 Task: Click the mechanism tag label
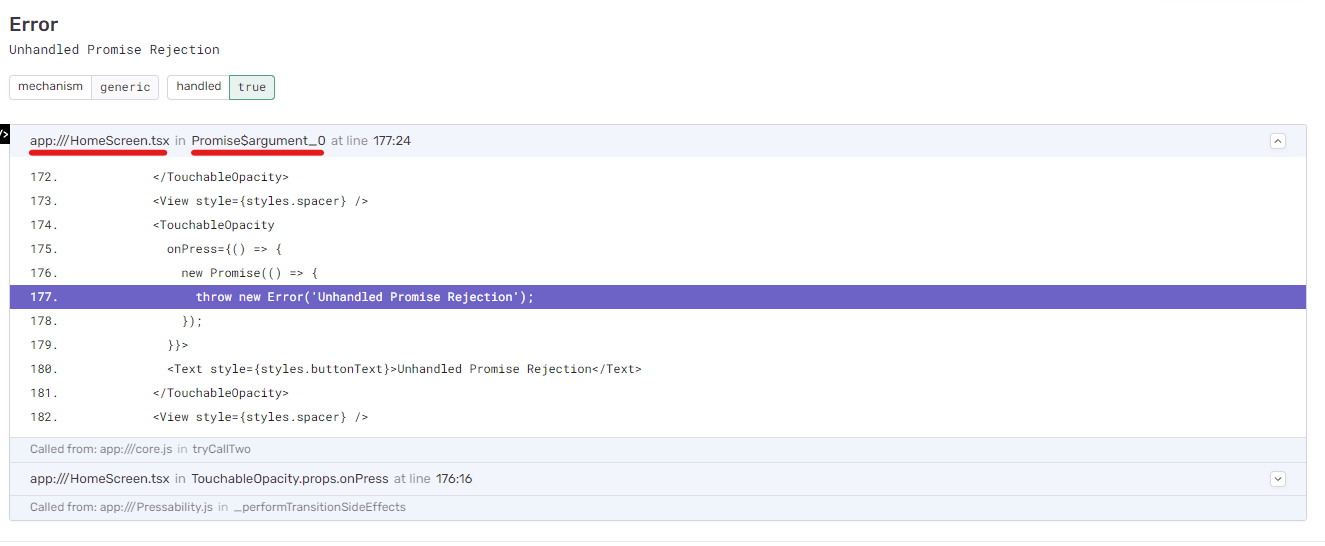(50, 87)
